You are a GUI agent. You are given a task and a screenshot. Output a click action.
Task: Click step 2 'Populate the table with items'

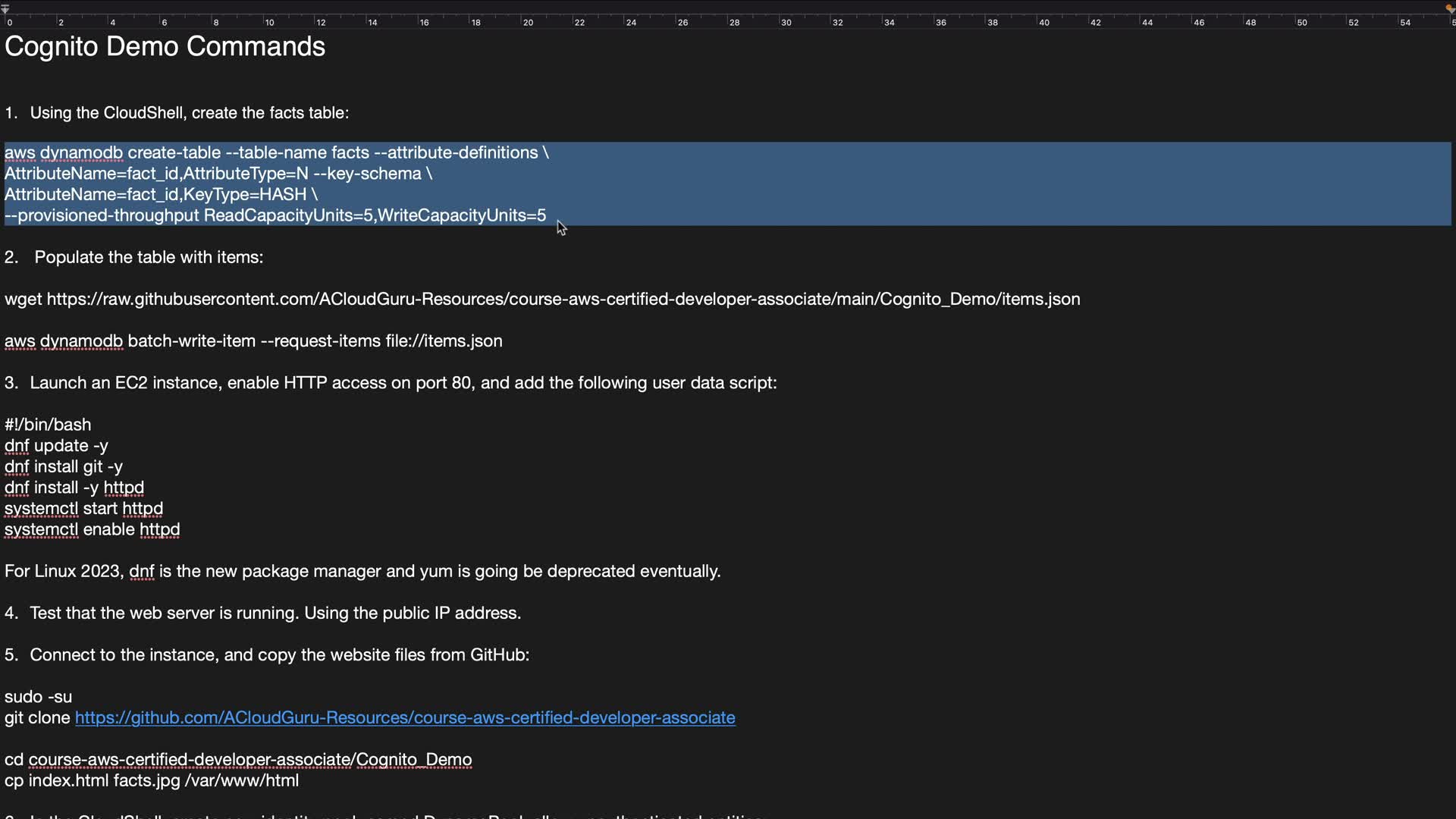point(149,258)
